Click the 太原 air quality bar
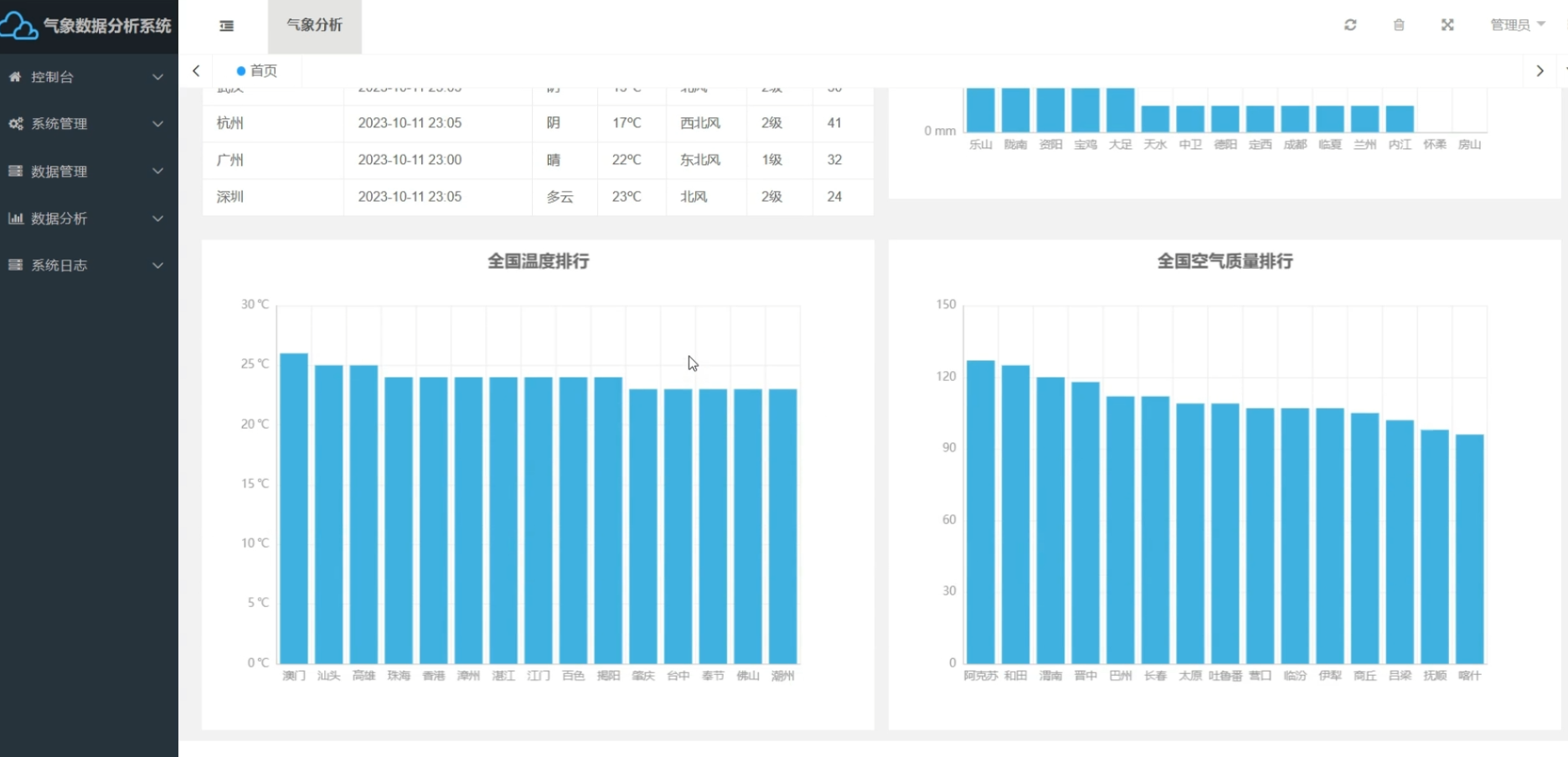Image resolution: width=1568 pixels, height=757 pixels. (x=1190, y=533)
